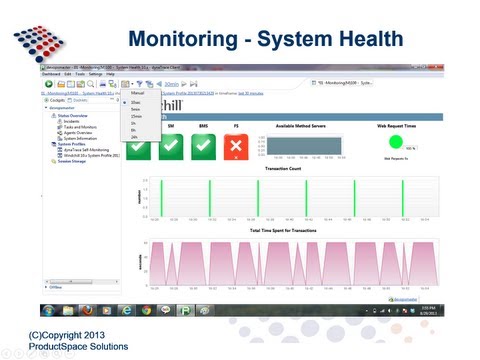The image size is (480, 360).
Task: Click the Print toolbar icon
Action: point(103,84)
